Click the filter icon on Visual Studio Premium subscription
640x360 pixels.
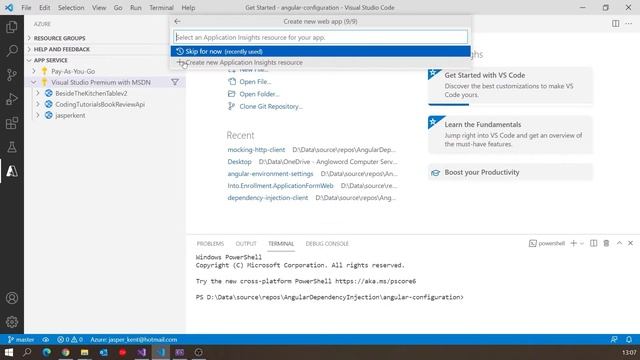(x=175, y=82)
